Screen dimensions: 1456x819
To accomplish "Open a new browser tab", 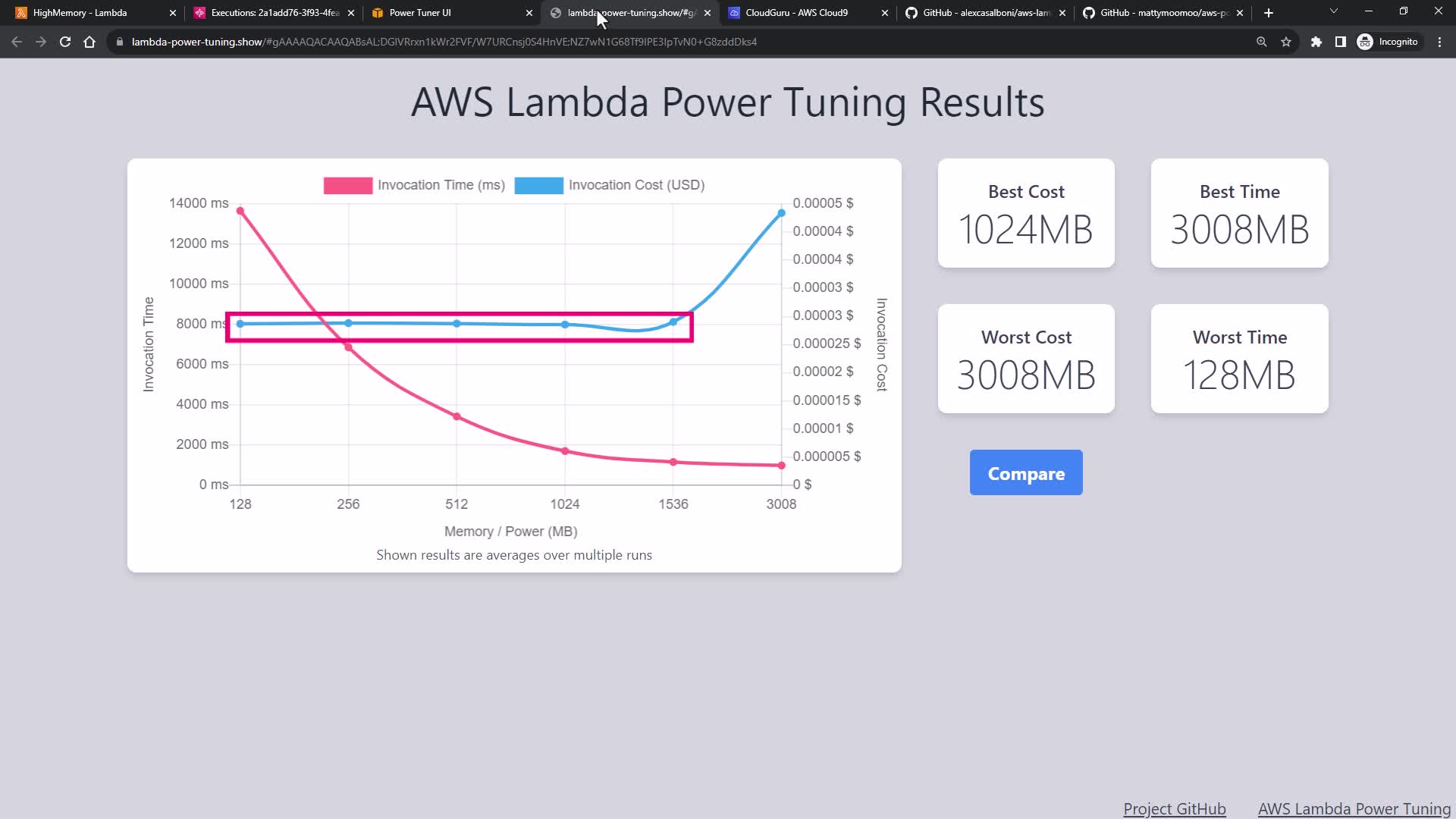I will point(1269,13).
